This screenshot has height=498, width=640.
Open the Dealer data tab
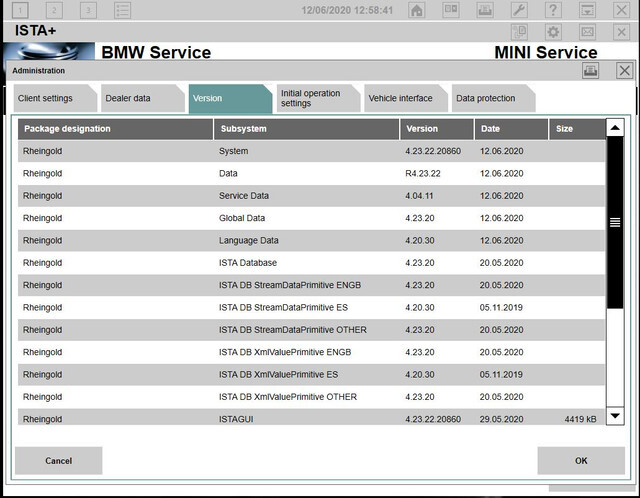[143, 98]
